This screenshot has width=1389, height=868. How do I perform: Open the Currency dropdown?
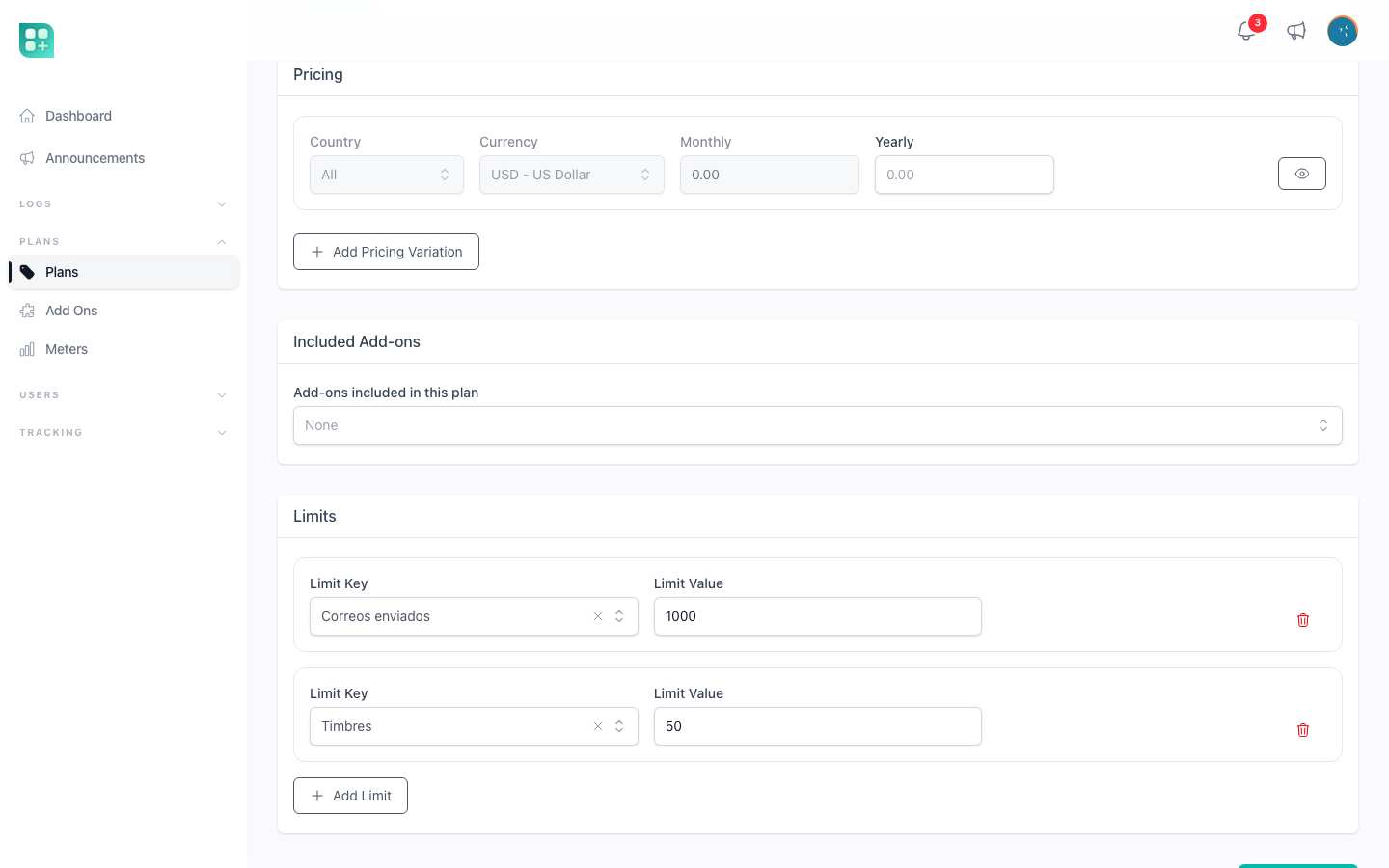point(572,175)
